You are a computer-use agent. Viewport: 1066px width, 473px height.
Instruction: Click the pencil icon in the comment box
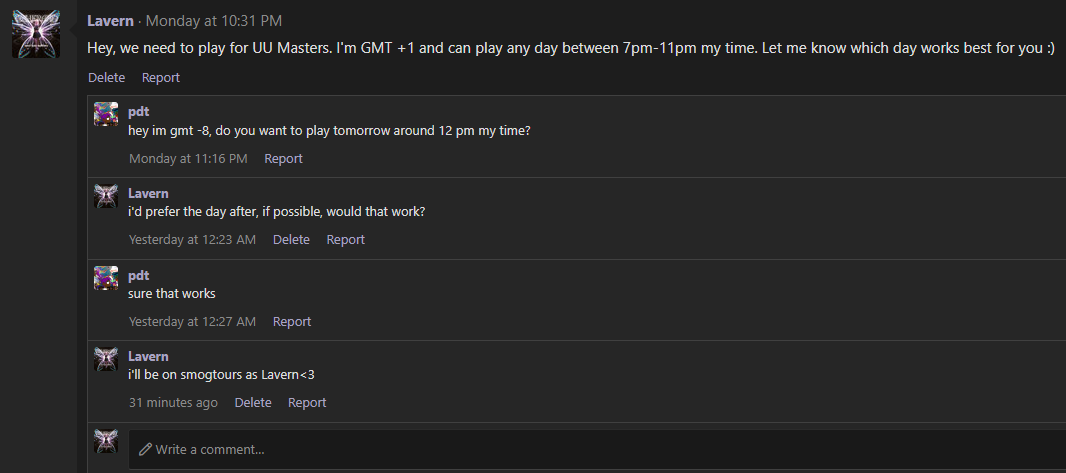point(145,450)
